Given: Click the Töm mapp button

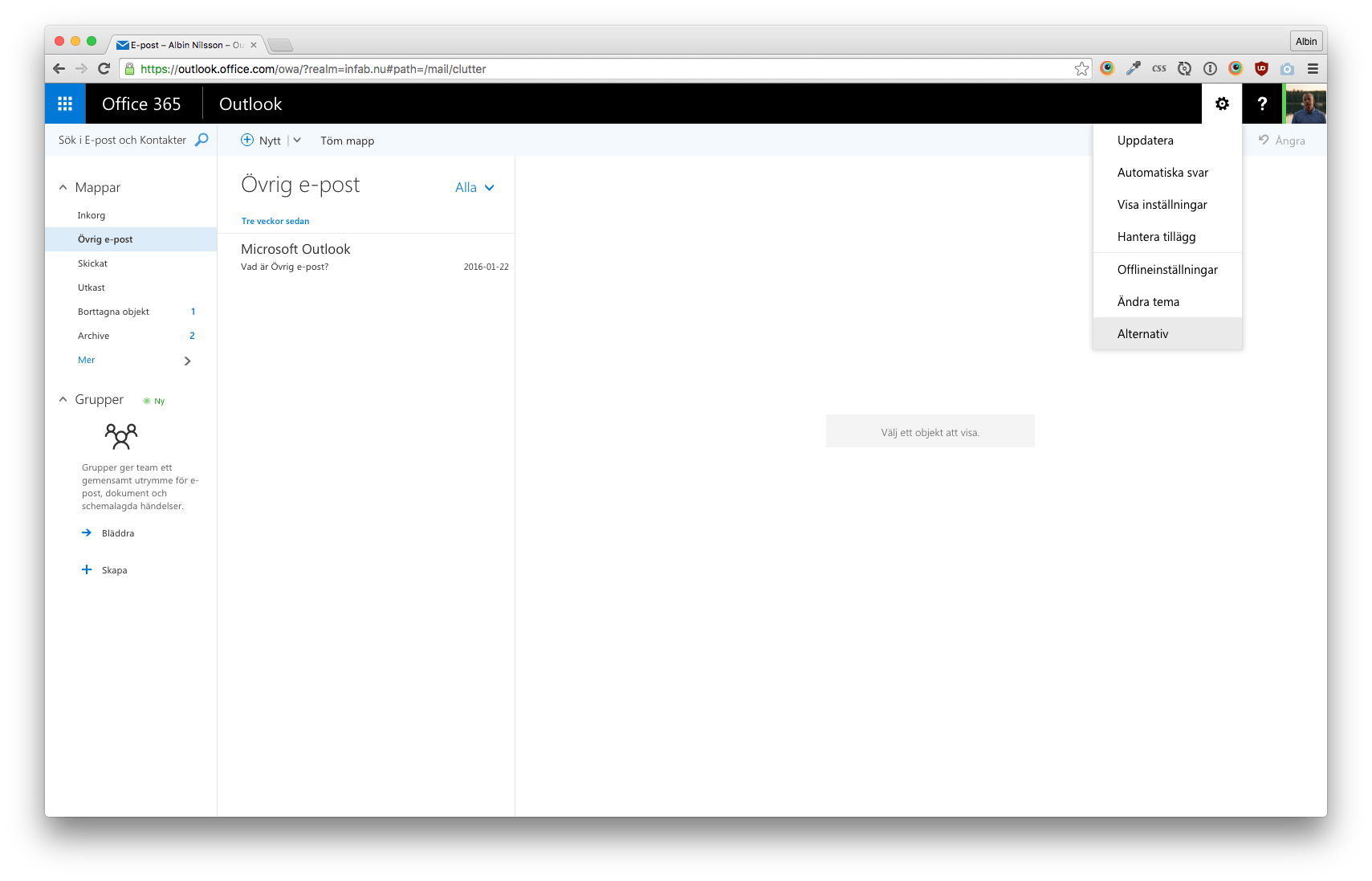Looking at the screenshot, I should pyautogui.click(x=347, y=141).
